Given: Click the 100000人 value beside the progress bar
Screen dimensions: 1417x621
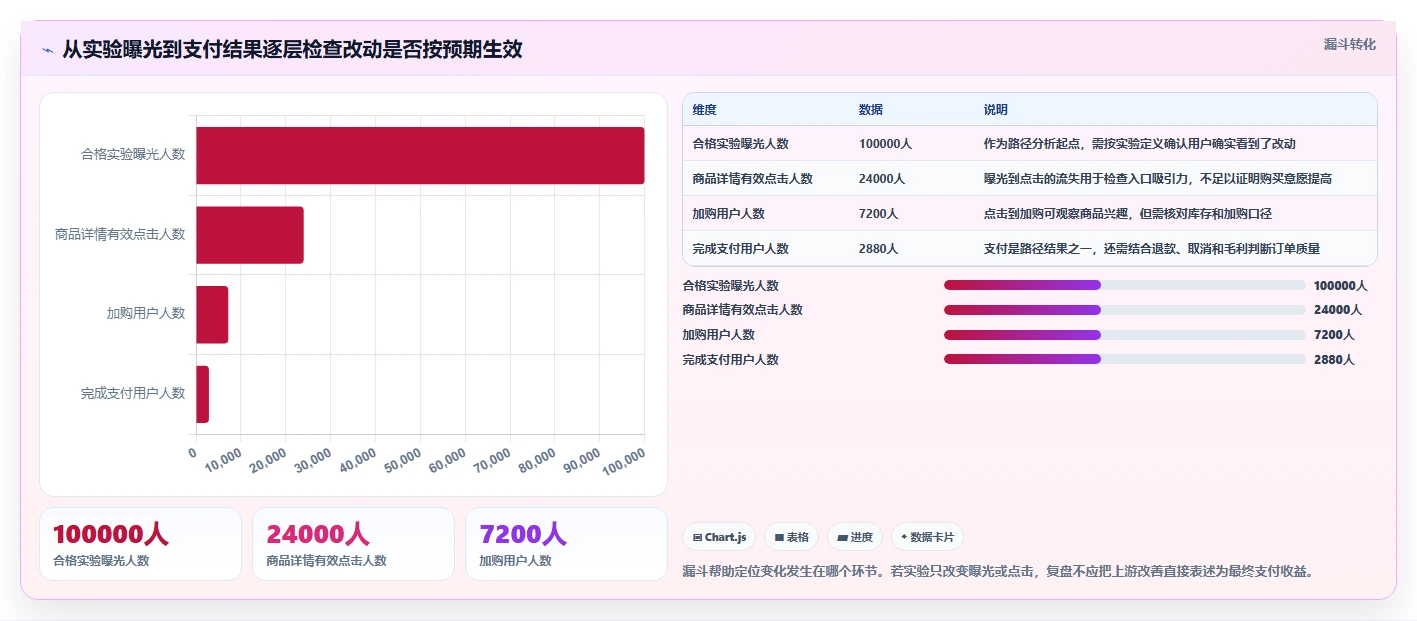Looking at the screenshot, I should pyautogui.click(x=1340, y=286).
